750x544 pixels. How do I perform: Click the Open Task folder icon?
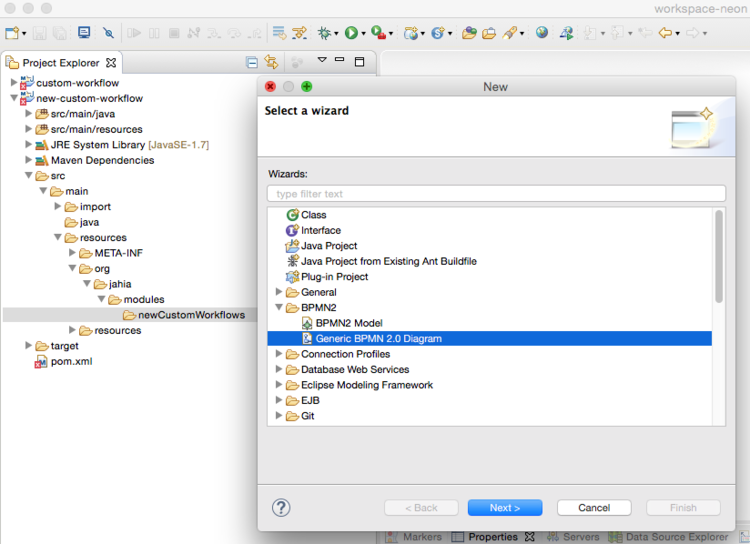pos(489,33)
